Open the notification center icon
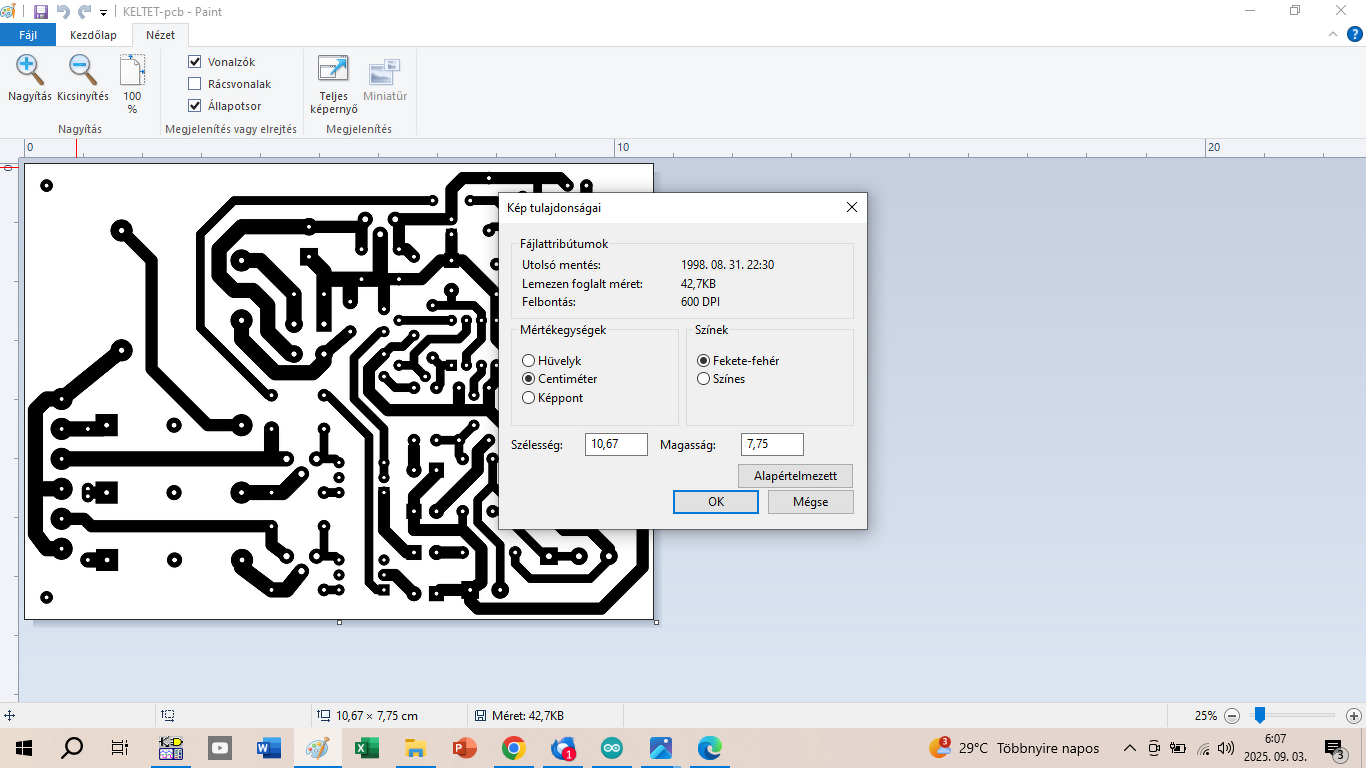 point(1334,748)
